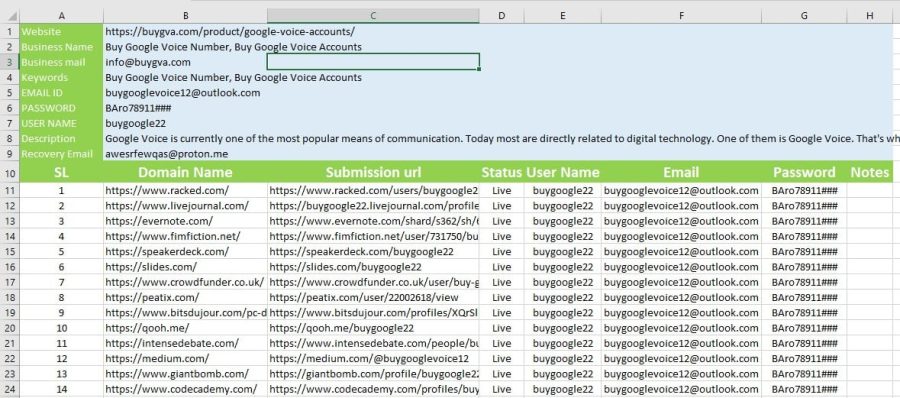The height and width of the screenshot is (398, 900).
Task: Click the bitsdujour.com domain cell
Action: (185, 313)
